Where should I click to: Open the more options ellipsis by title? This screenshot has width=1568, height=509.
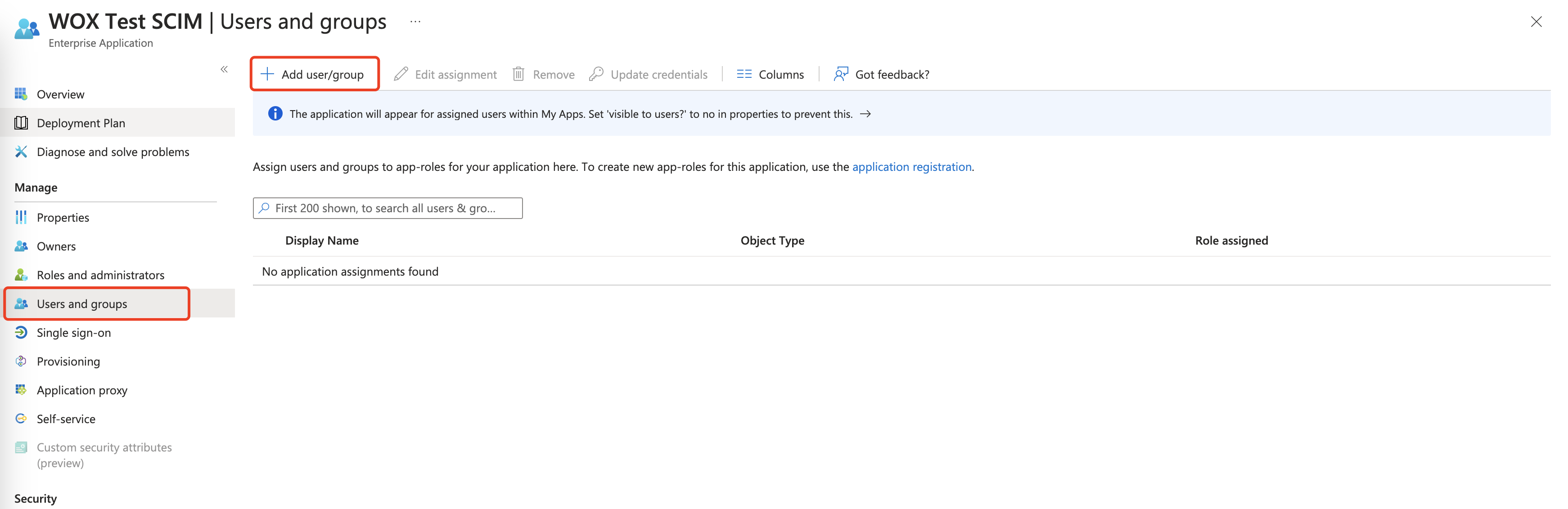click(415, 22)
